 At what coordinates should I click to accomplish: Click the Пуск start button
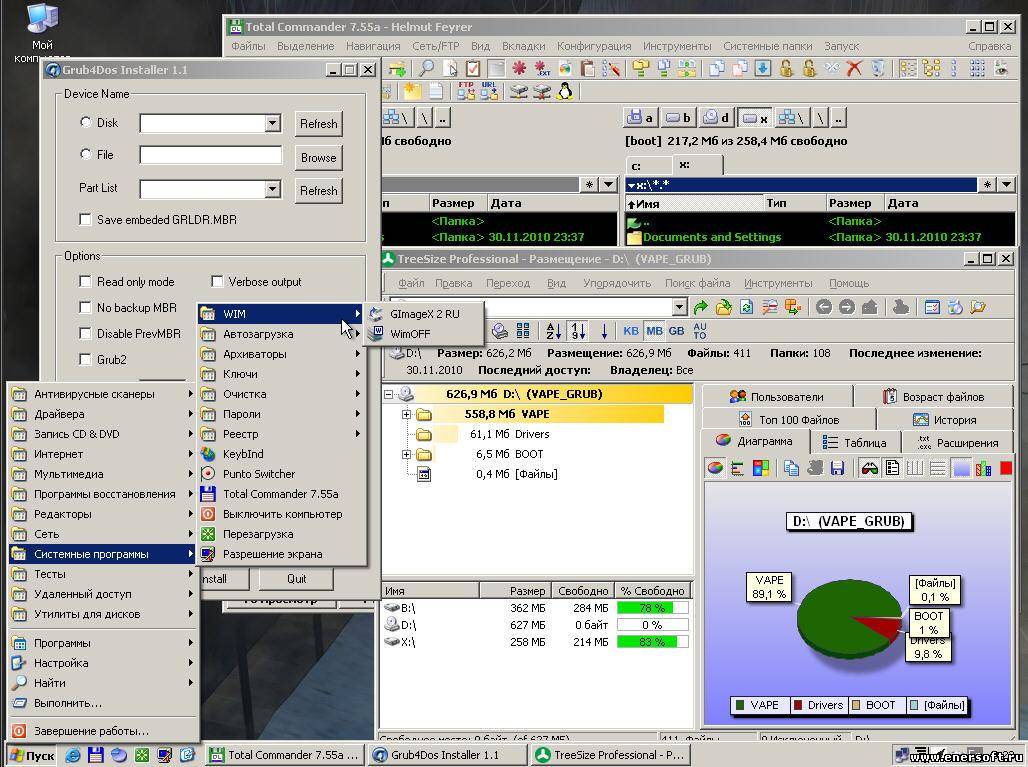click(x=32, y=755)
